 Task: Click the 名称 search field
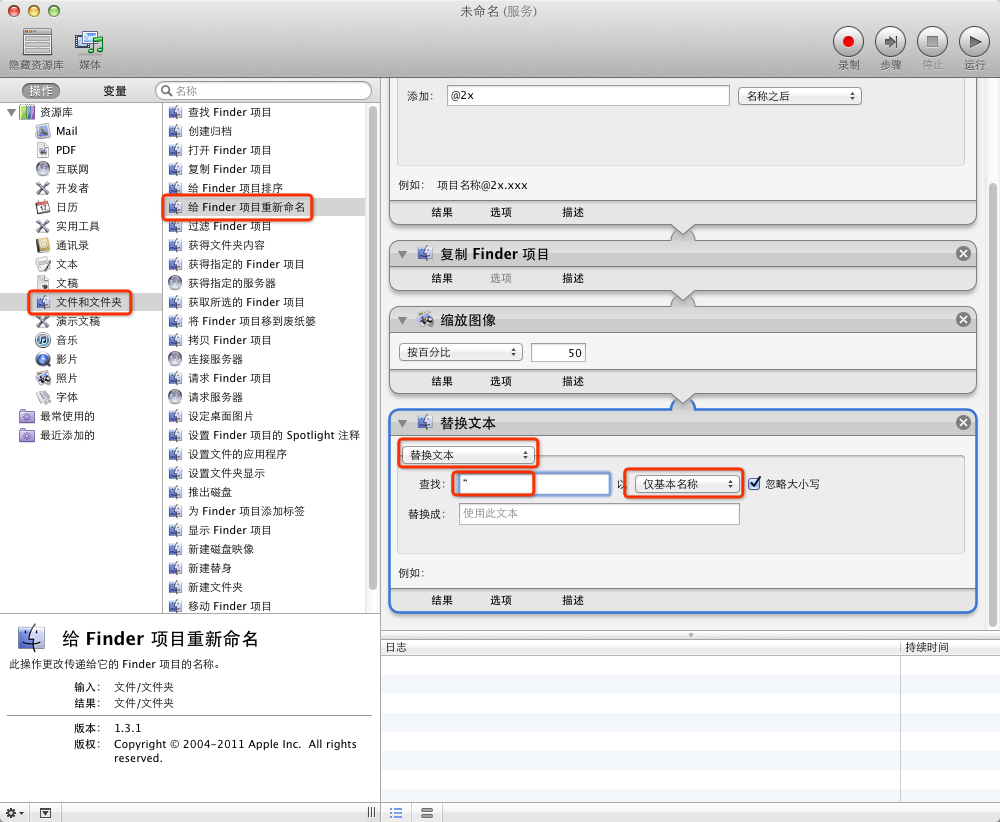pos(263,91)
